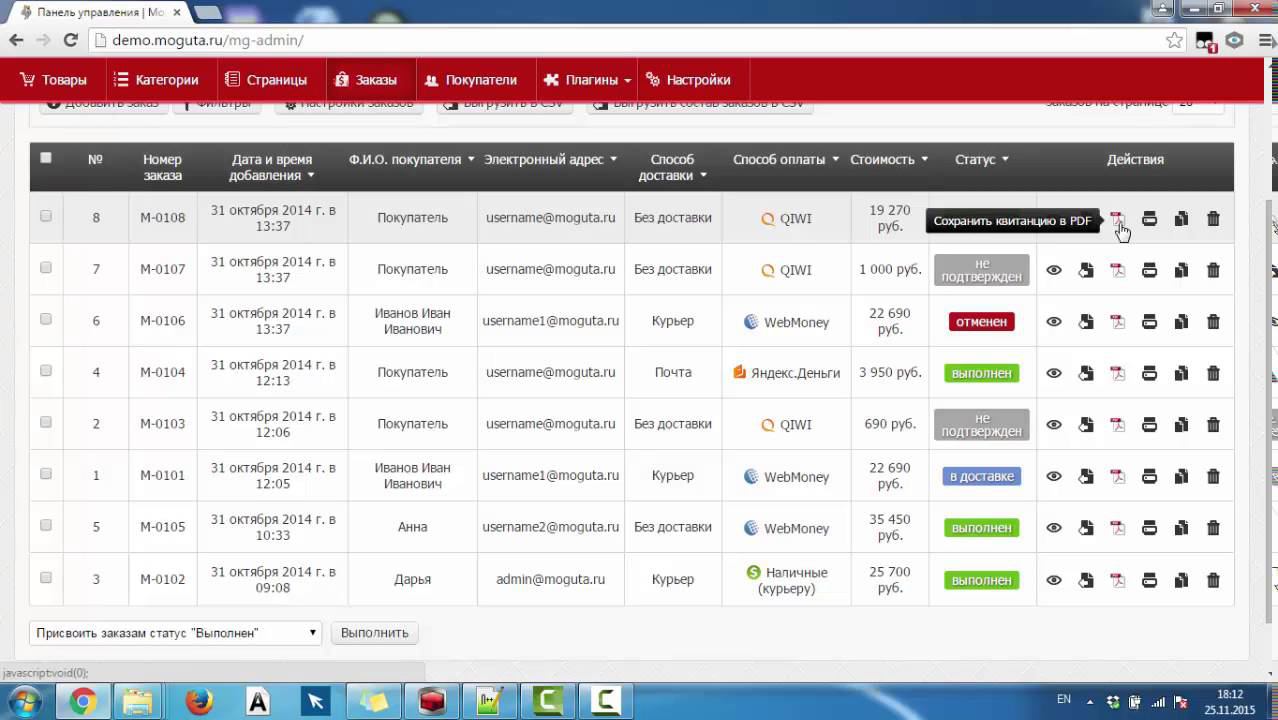The width and height of the screenshot is (1278, 720).
Task: Copy order M-0106
Action: coord(1181,322)
